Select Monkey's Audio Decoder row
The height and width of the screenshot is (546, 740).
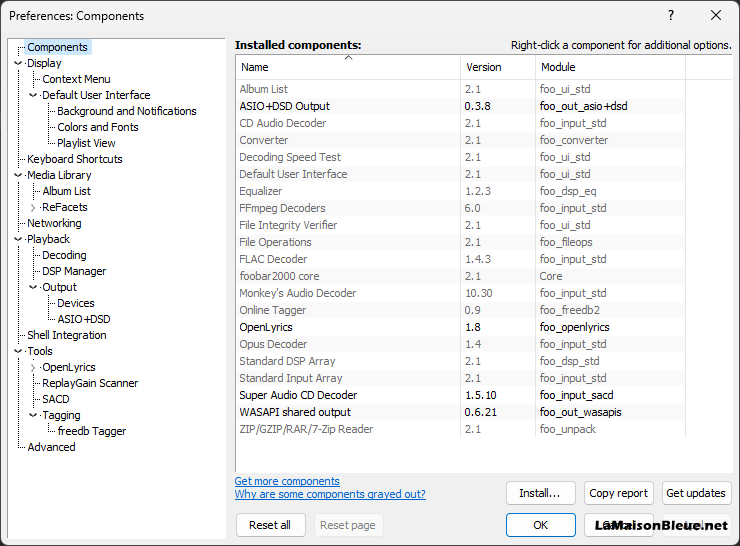(x=461, y=293)
